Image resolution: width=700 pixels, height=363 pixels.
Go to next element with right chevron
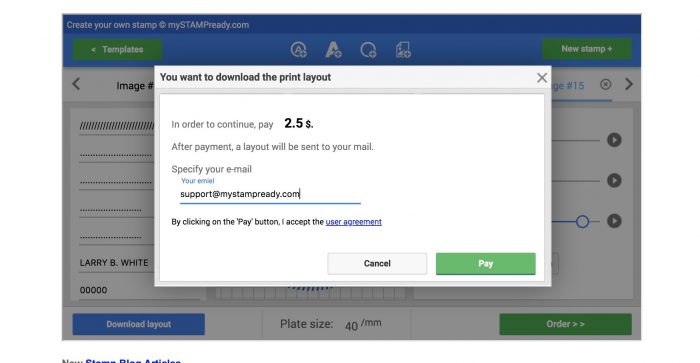click(x=629, y=84)
